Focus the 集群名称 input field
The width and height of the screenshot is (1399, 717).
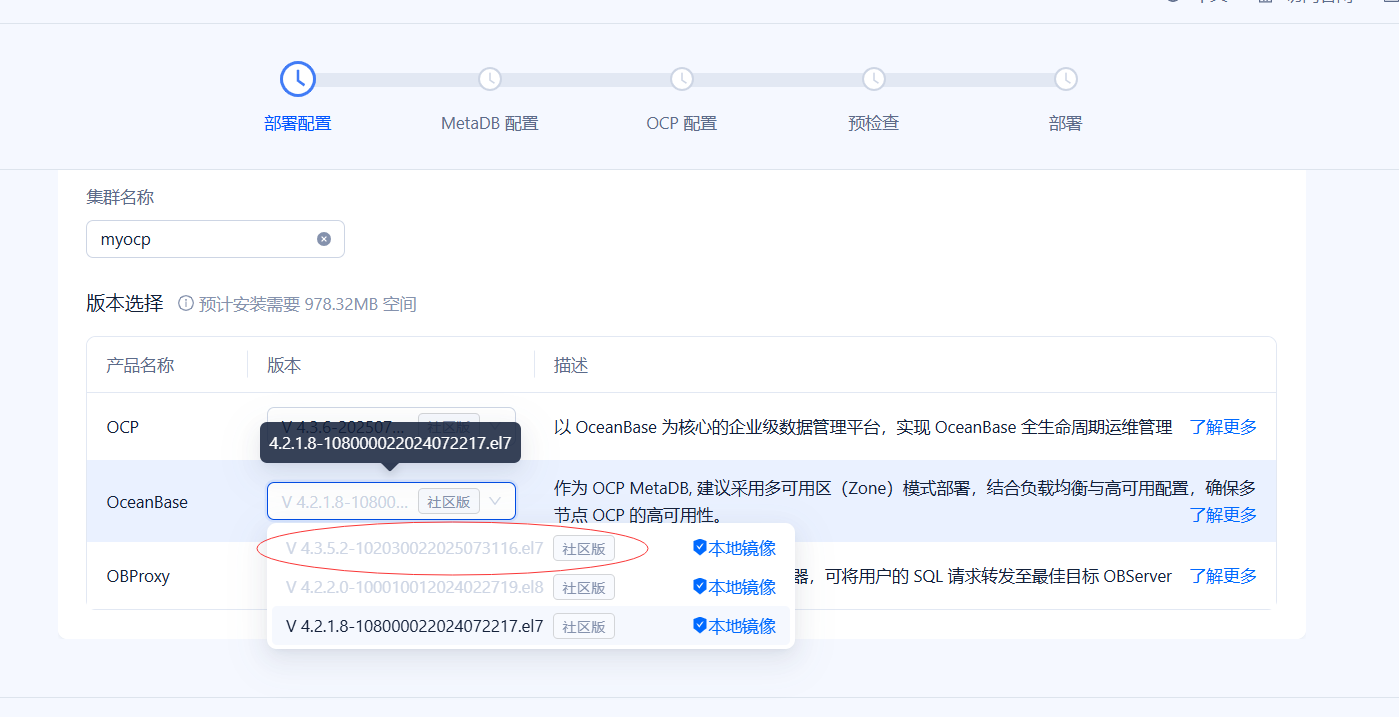coord(215,239)
